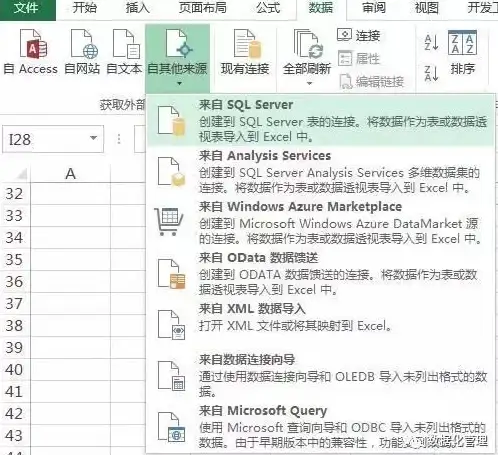Viewport: 498px width, 455px height.
Task: Click the SQL Server database icon
Action: (172, 121)
